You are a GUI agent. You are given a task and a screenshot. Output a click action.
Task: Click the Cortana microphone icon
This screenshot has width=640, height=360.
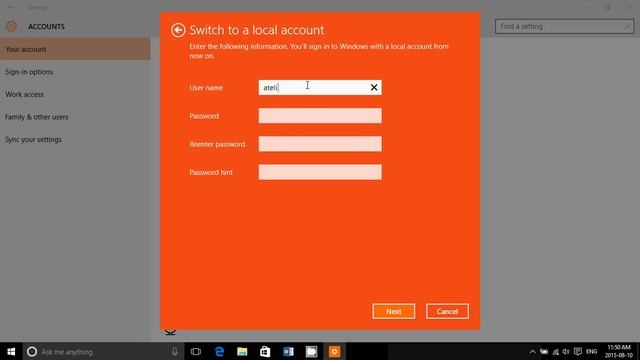[x=175, y=351]
